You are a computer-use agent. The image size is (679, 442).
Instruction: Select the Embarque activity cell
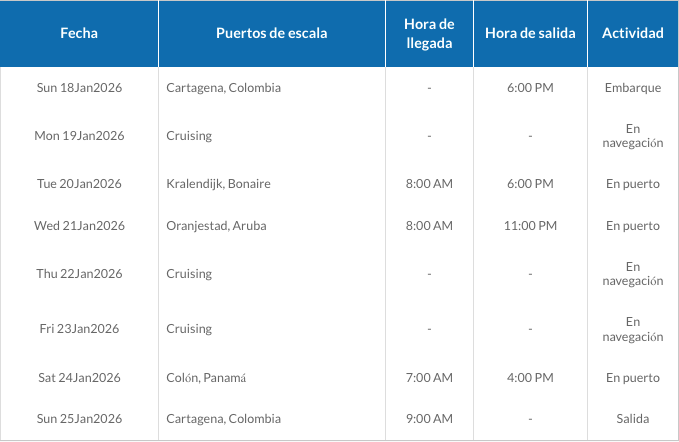point(633,88)
